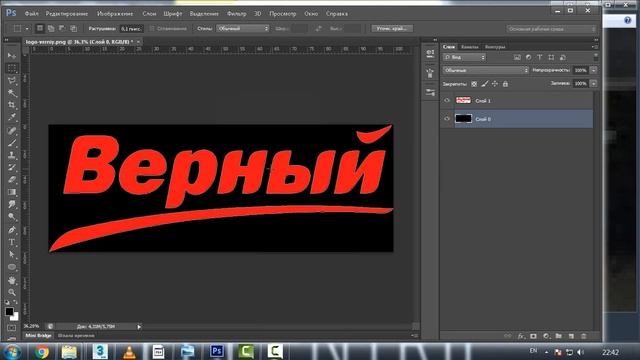Add layer style fx icon
The width and height of the screenshot is (640, 360).
click(x=521, y=336)
